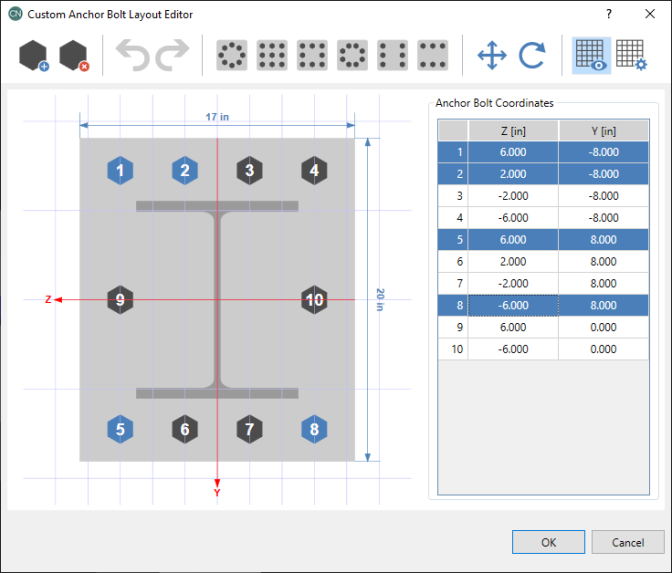Click the add anchor bolt icon
The height and width of the screenshot is (573, 672).
click(35, 56)
